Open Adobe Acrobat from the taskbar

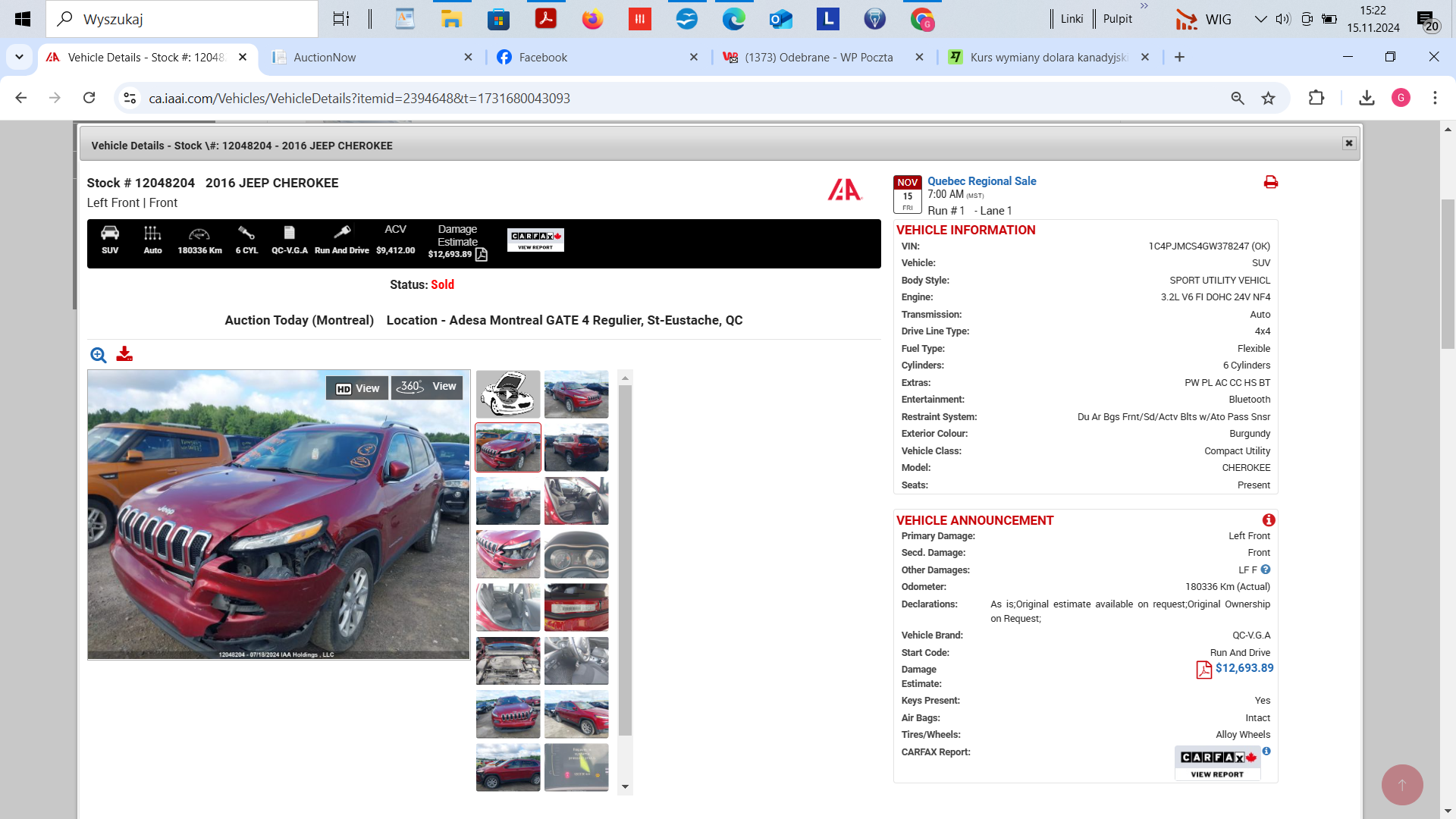pos(545,19)
